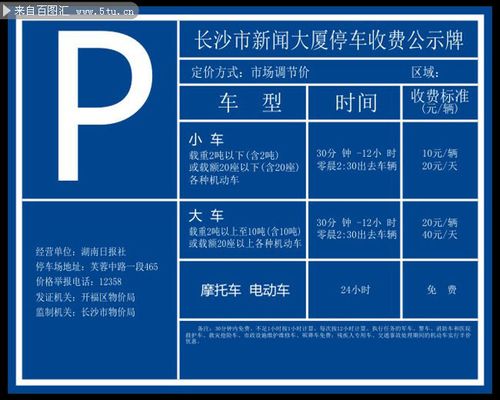500x400 pixels.
Task: Click the title 长沙市新闻大厦停车收费公示牌
Action: [329, 40]
